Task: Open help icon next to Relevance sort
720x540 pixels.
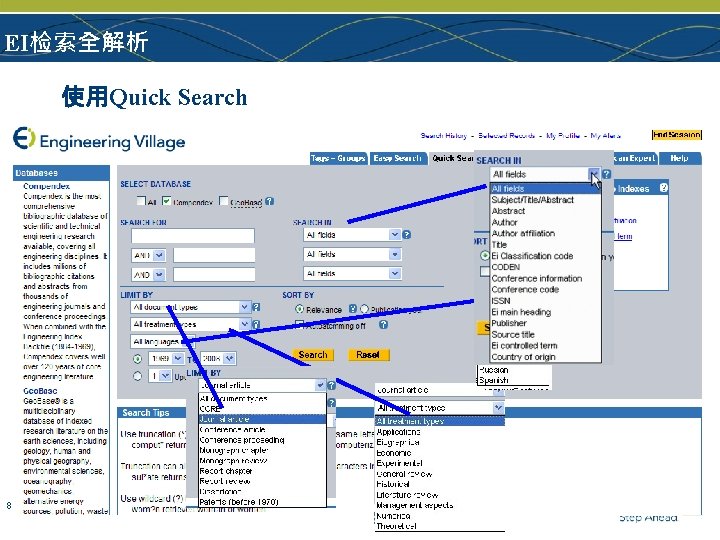Action: (353, 309)
